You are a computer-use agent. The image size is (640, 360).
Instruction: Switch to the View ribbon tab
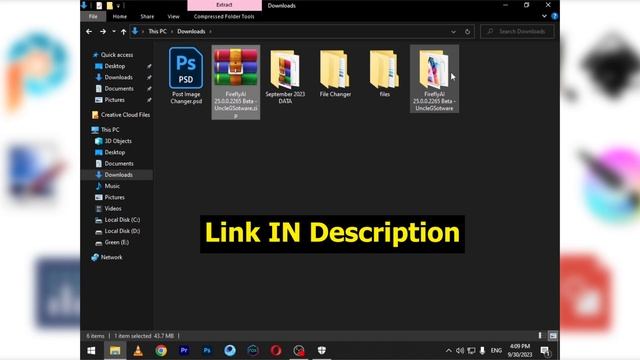pyautogui.click(x=173, y=16)
